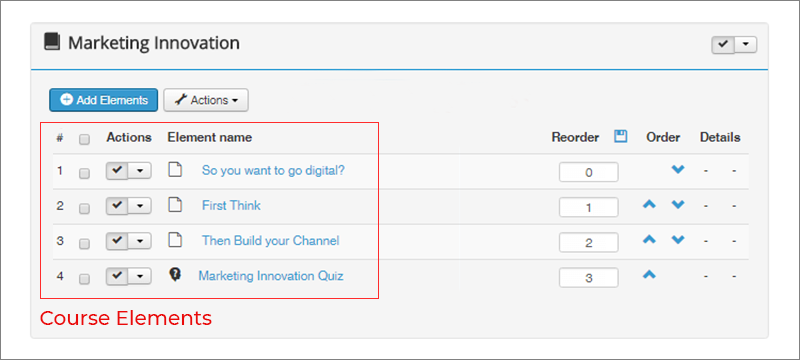Click reorder field containing 3
Viewport: 800px width, 360px height.
pos(588,278)
